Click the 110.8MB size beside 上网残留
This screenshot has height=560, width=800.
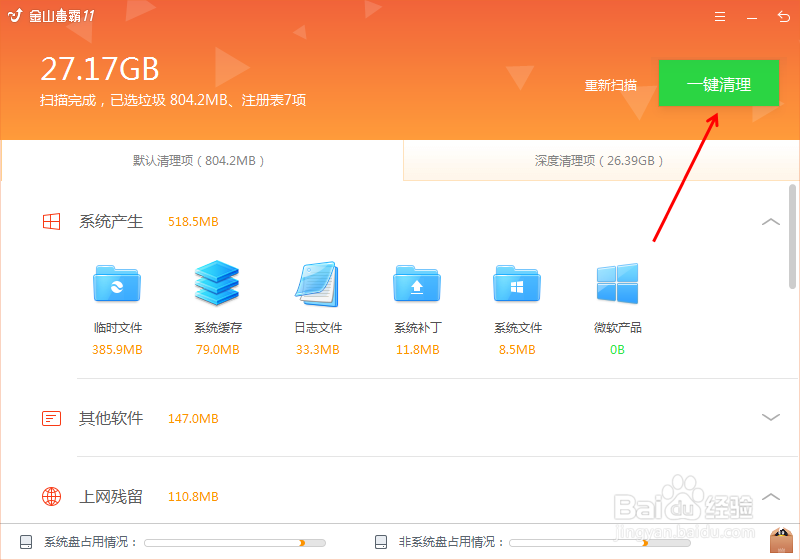pos(193,496)
